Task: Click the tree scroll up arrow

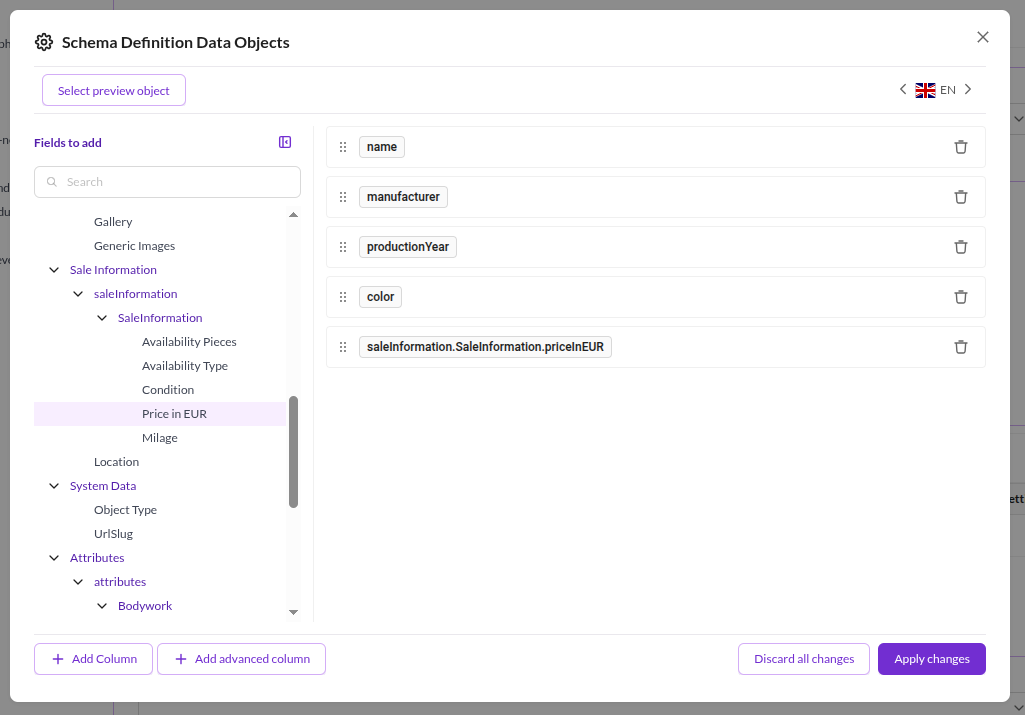Action: (294, 215)
